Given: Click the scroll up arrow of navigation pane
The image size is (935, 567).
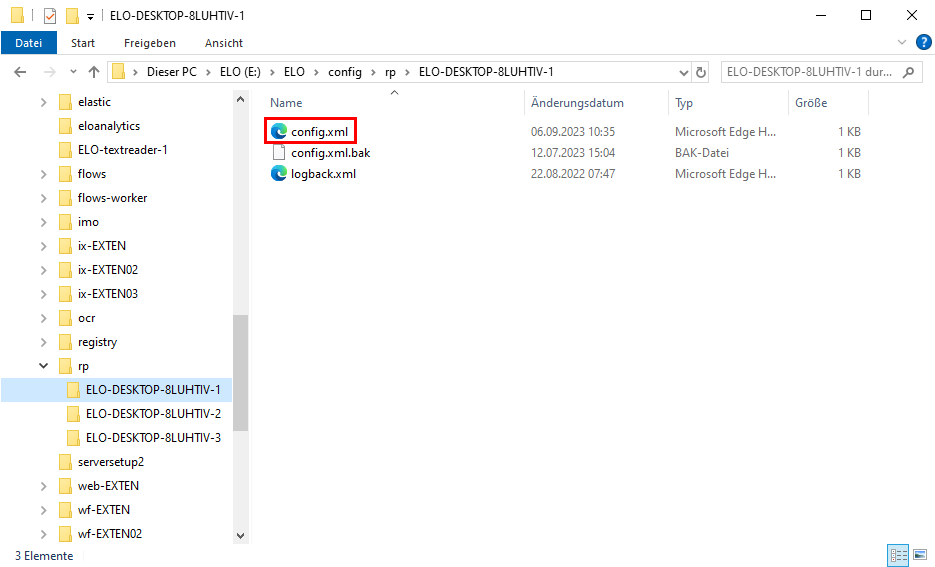Looking at the screenshot, I should click(x=240, y=100).
